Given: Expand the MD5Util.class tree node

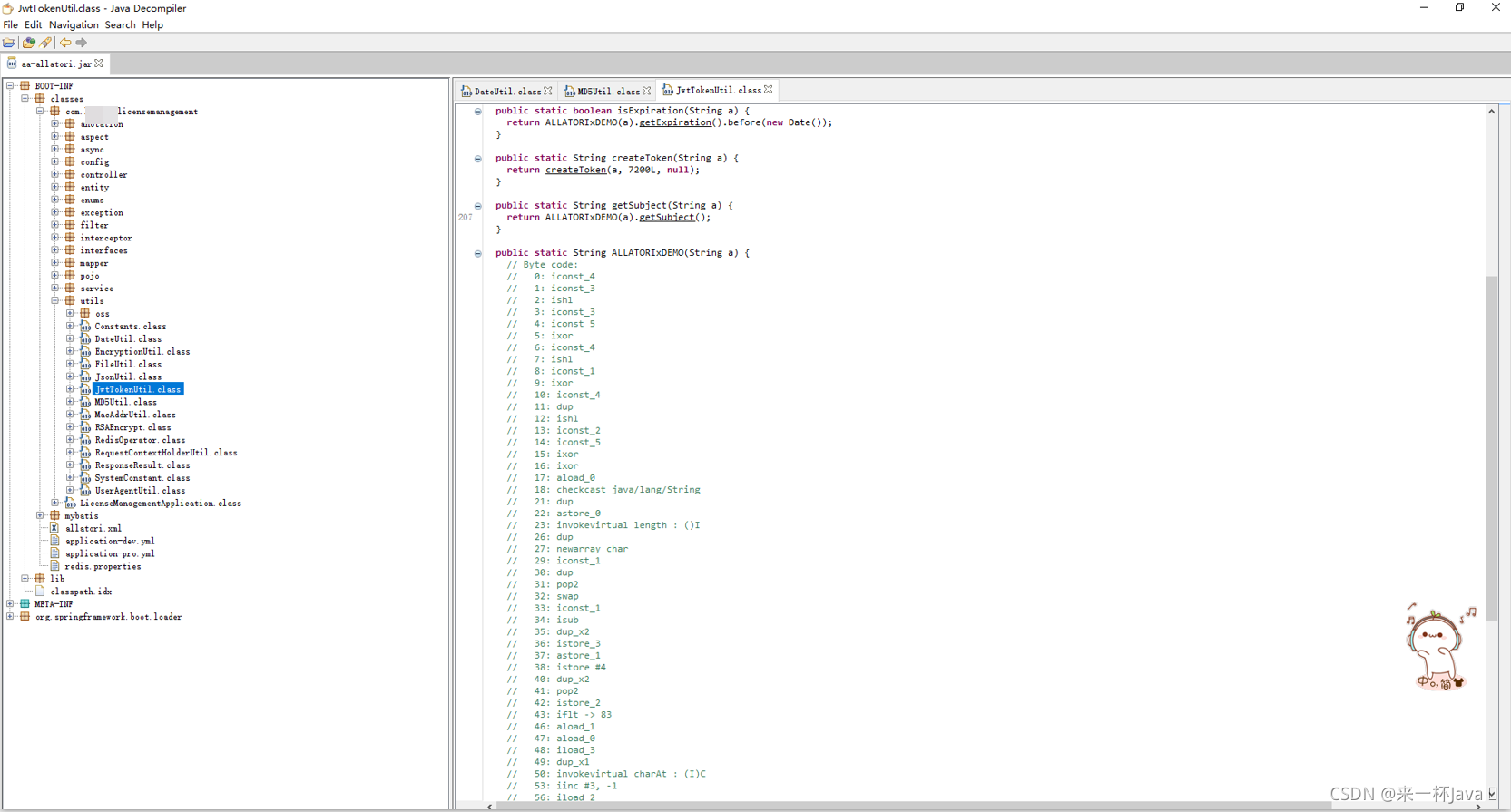Looking at the screenshot, I should pos(71,402).
